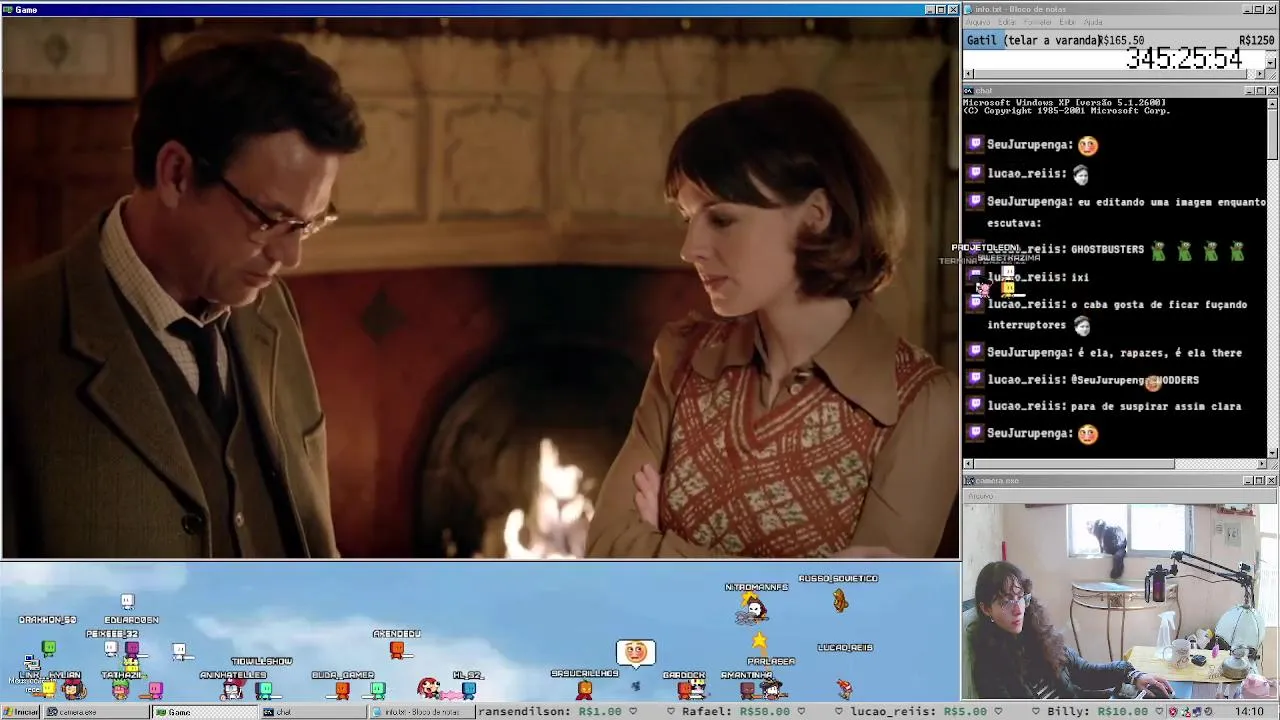Click the GHOSTBUSTERS chat message
Image resolution: width=1280 pixels, height=720 pixels.
click(1107, 249)
